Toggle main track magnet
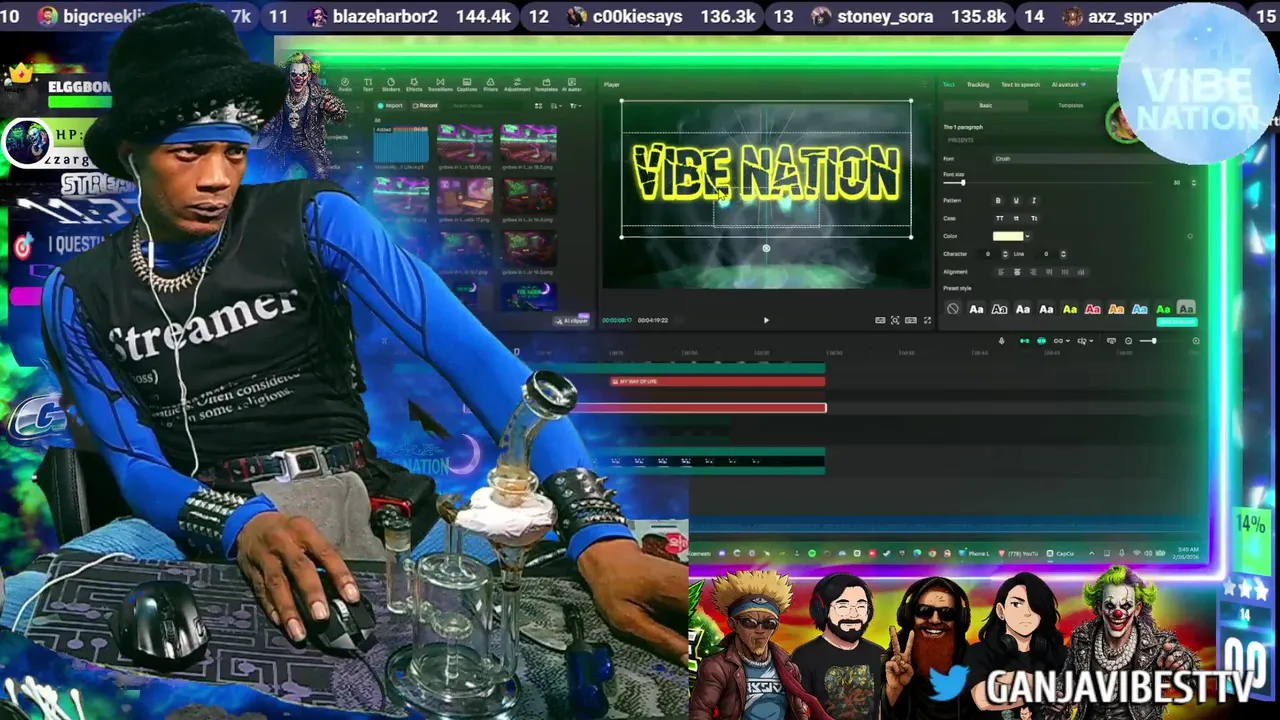1280x720 pixels. tap(1024, 341)
